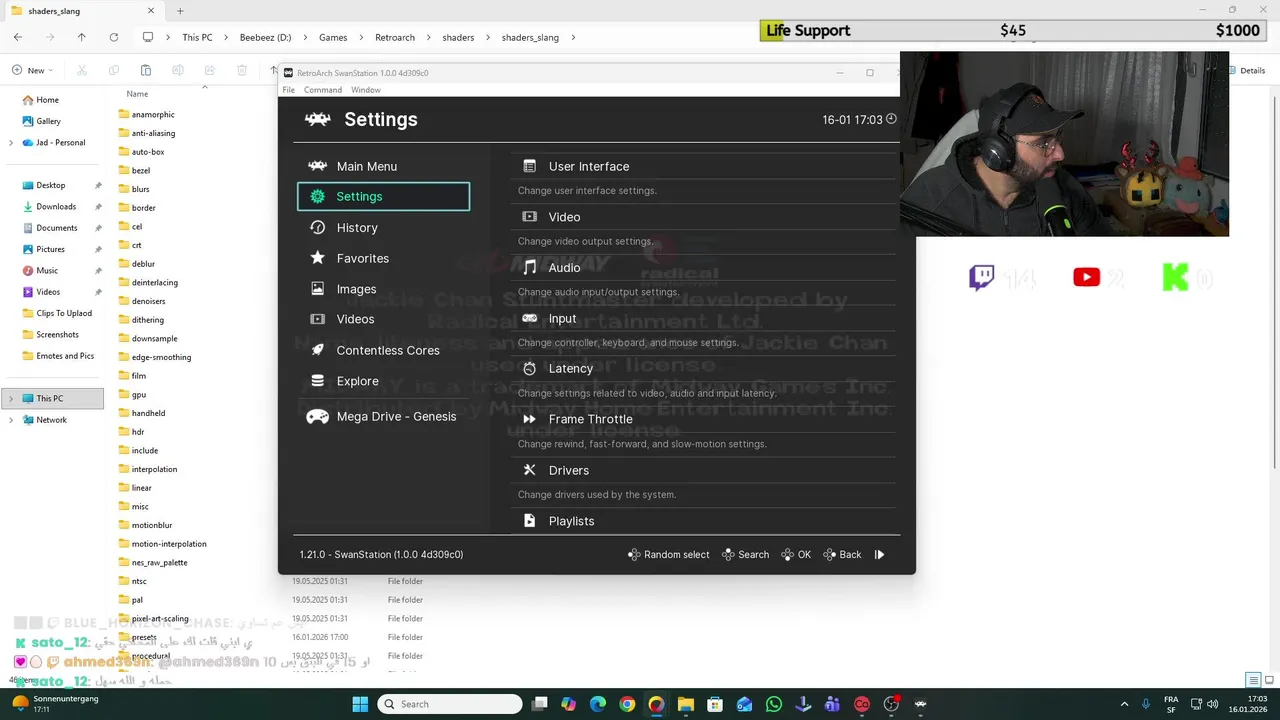
Task: Open WhatsApp from the taskbar
Action: coord(774,704)
